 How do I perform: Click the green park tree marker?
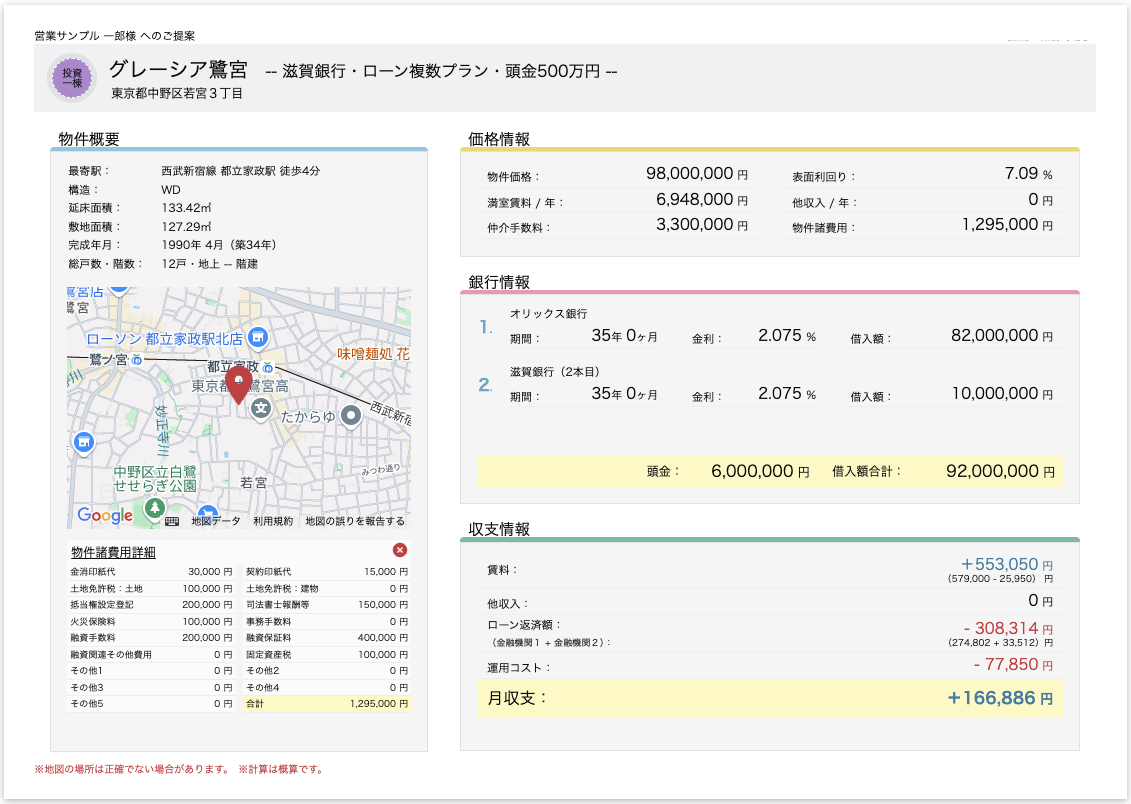tap(154, 508)
